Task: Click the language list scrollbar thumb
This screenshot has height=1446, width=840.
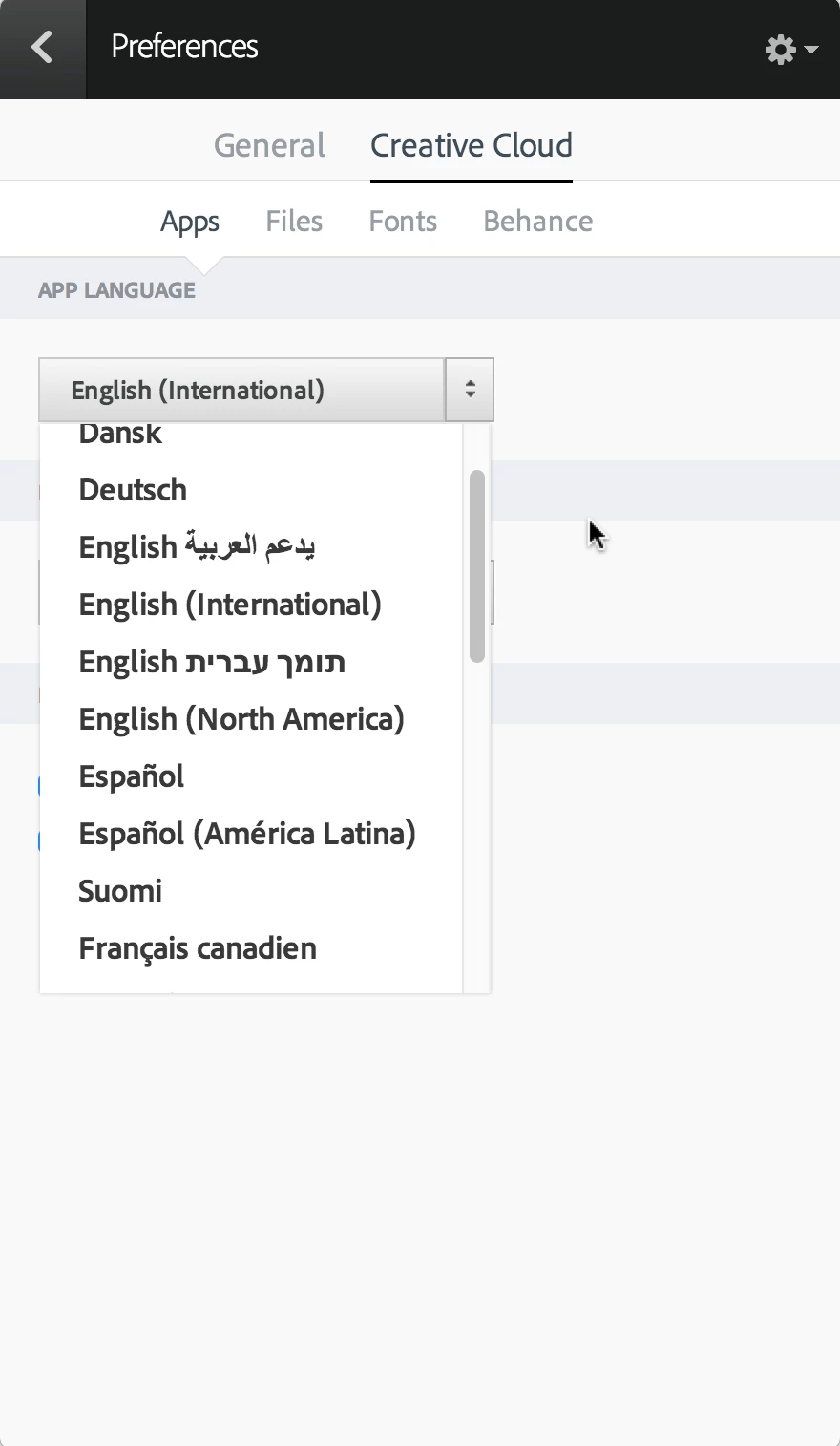Action: (x=477, y=566)
